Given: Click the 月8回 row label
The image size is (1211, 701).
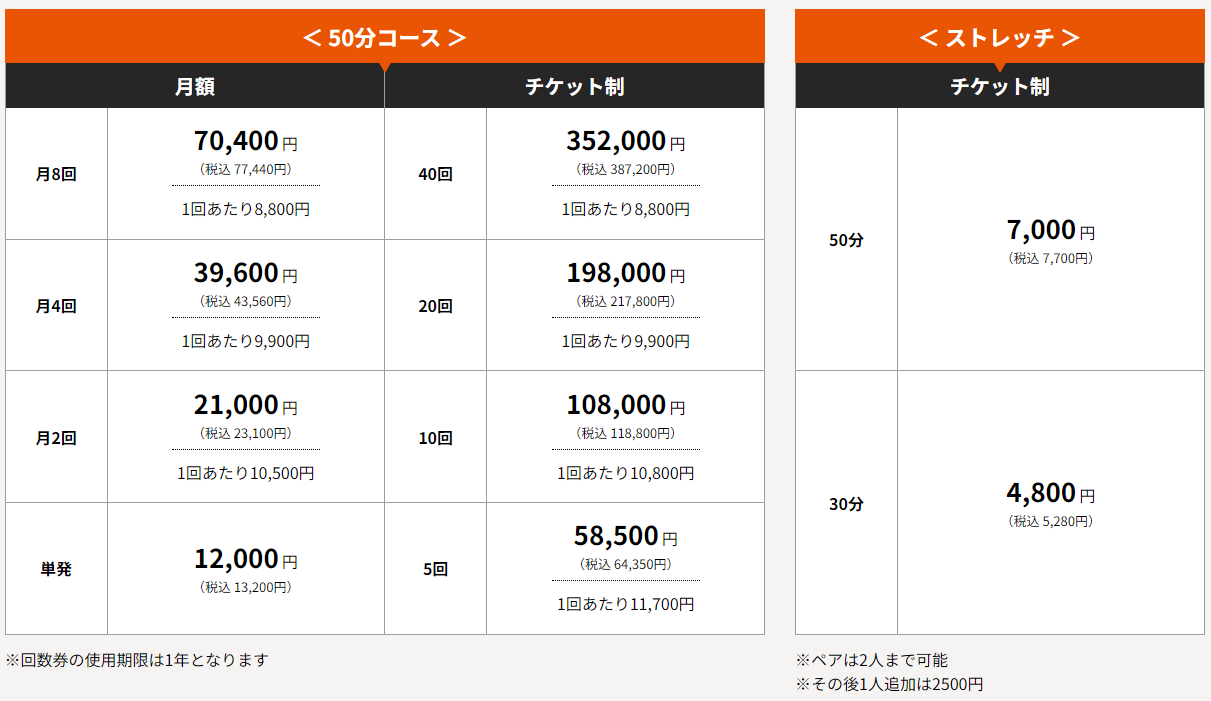Looking at the screenshot, I should point(56,174).
